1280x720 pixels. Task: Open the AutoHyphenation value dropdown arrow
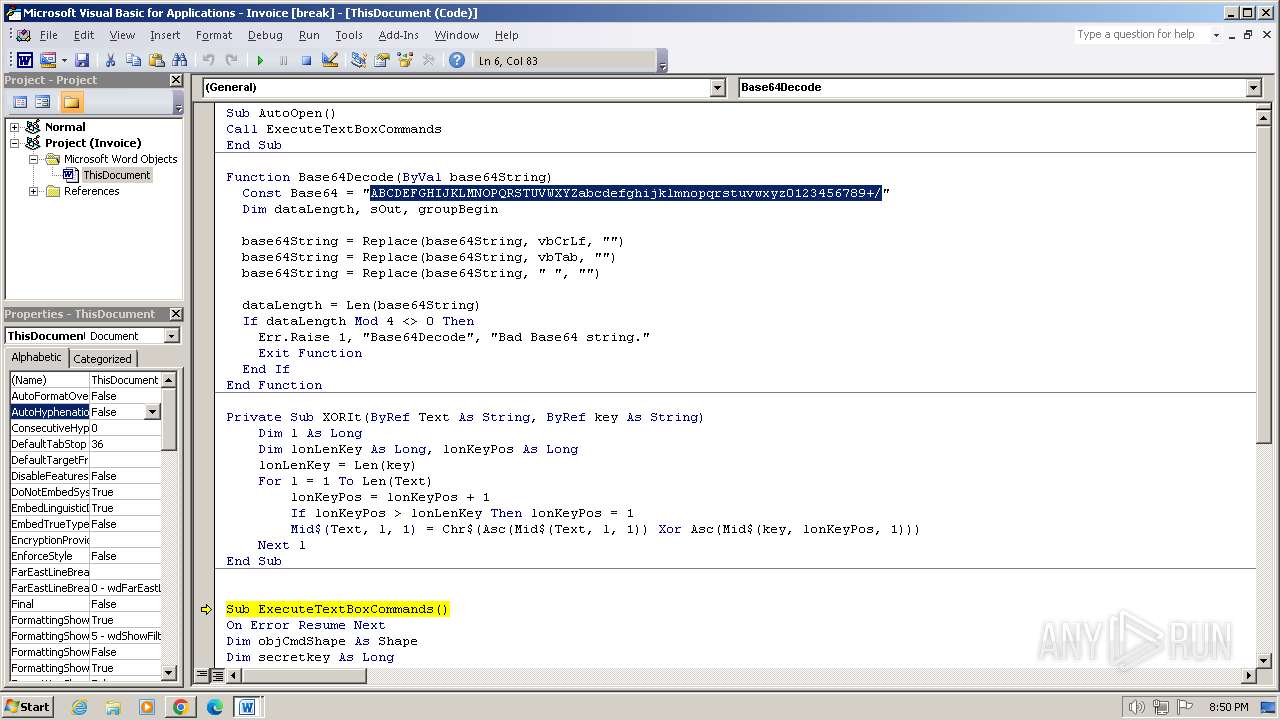152,412
